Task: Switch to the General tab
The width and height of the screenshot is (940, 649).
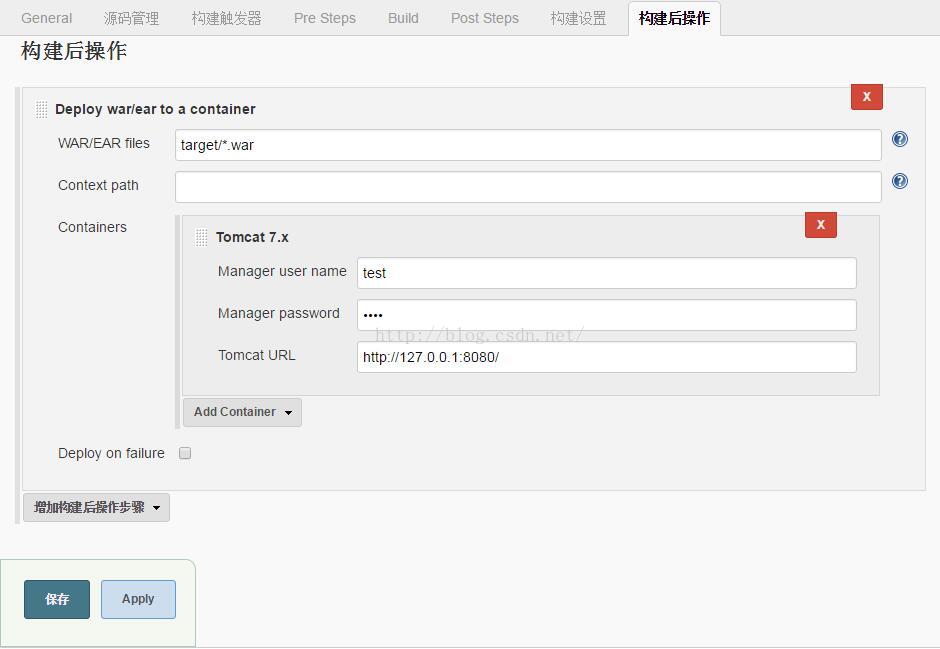Action: (x=46, y=18)
